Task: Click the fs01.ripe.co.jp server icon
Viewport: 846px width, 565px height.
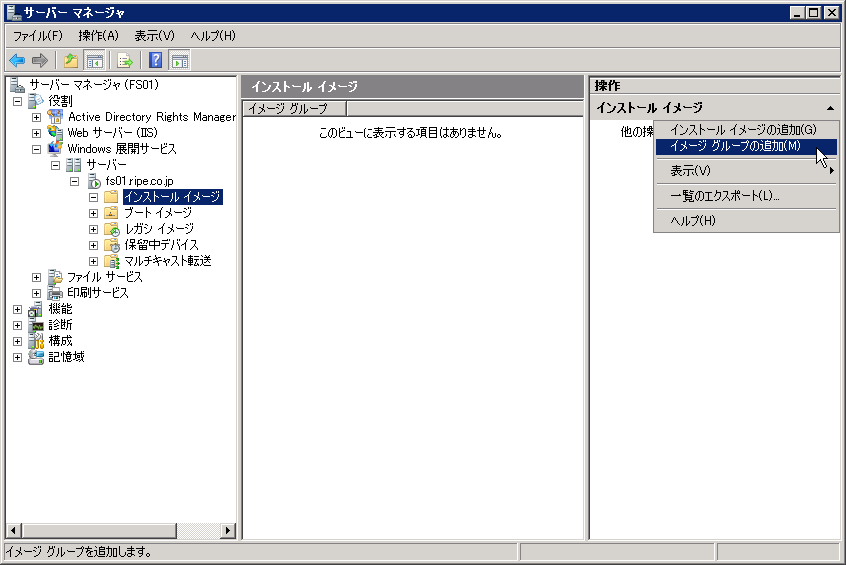Action: (x=94, y=181)
